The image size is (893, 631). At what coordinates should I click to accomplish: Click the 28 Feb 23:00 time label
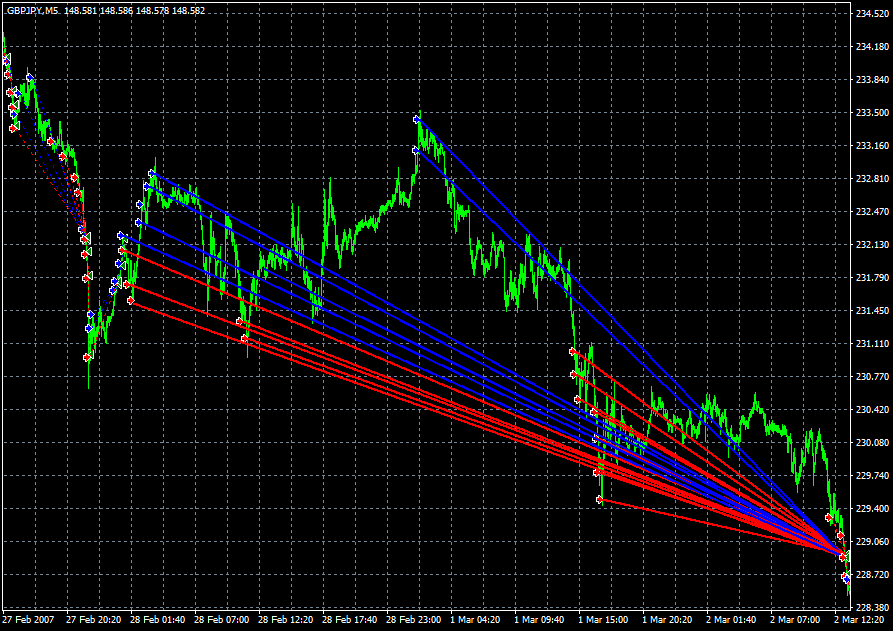pyautogui.click(x=413, y=620)
